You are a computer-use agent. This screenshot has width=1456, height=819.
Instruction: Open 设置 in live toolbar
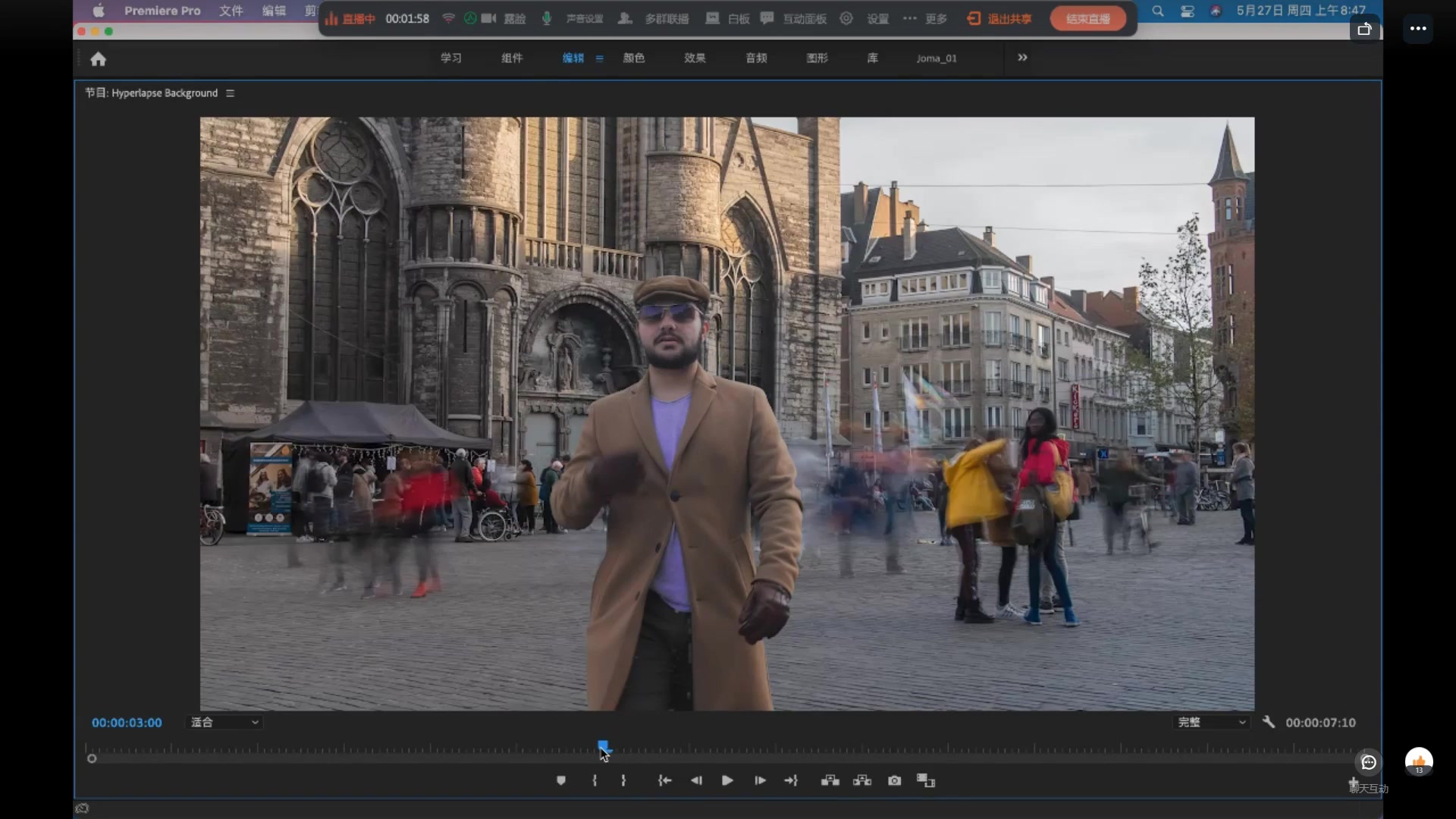[x=864, y=19]
